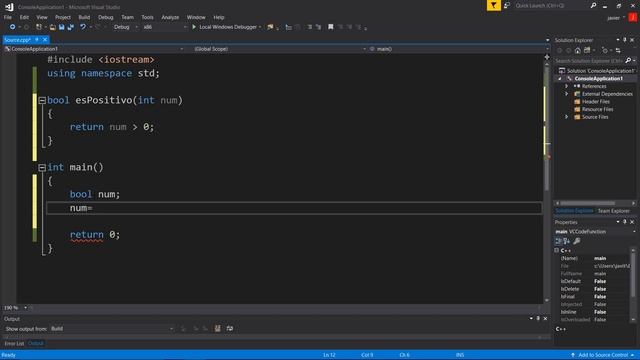Click the Undo arrow icon
This screenshot has height=360, width=640.
pos(83,27)
